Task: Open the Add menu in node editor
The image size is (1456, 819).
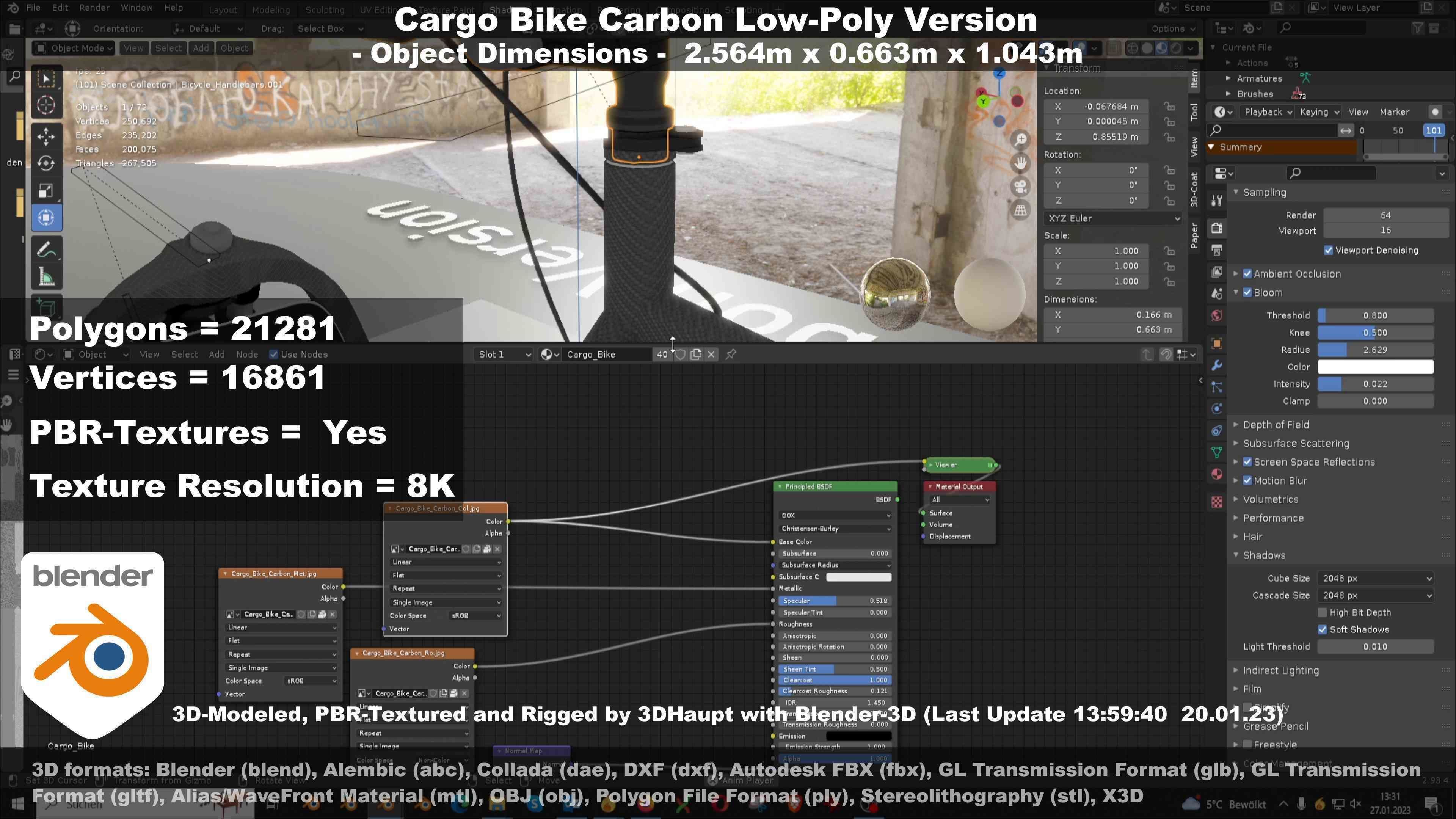Action: pyautogui.click(x=217, y=355)
